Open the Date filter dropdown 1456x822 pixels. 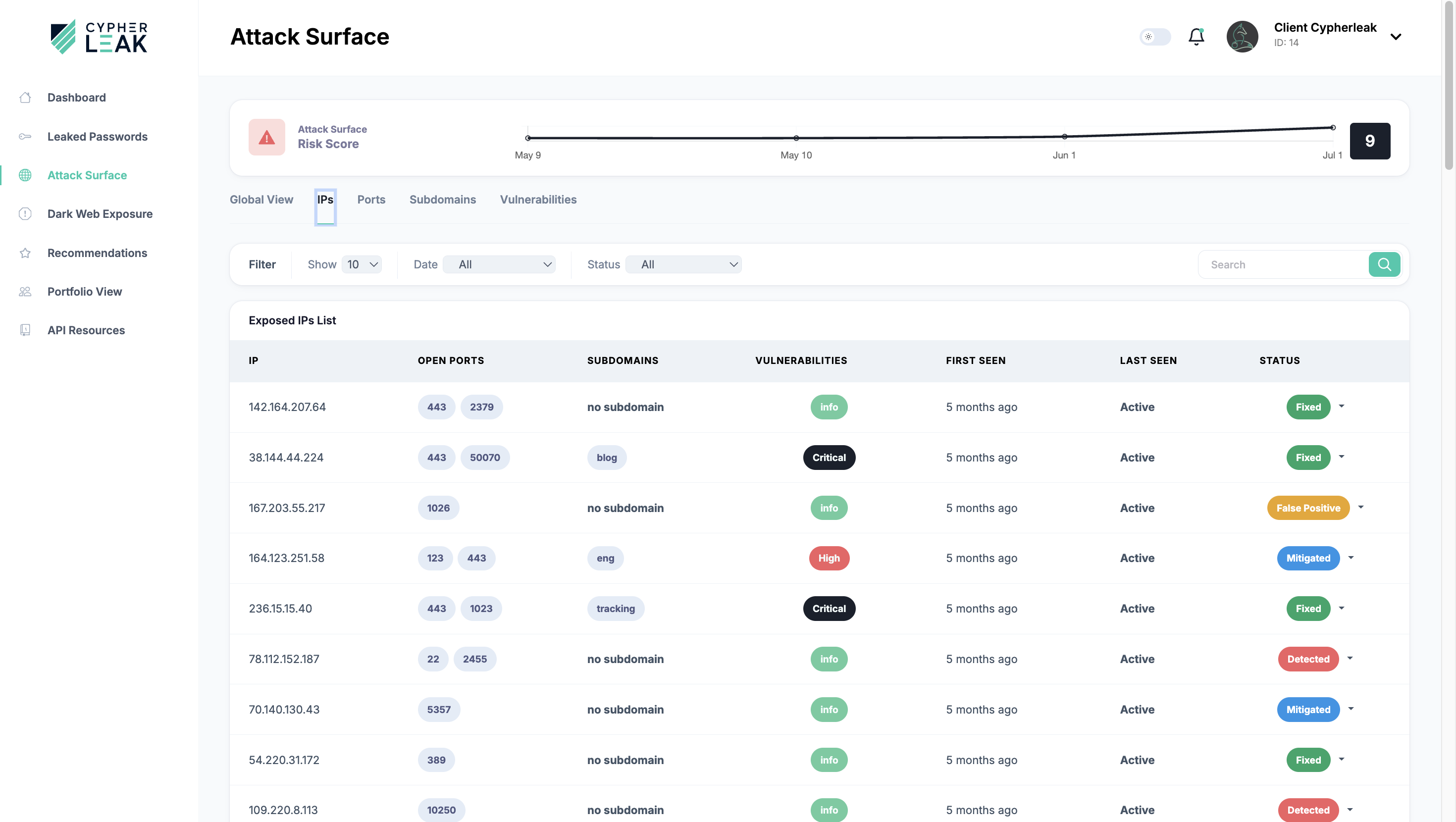tap(499, 264)
